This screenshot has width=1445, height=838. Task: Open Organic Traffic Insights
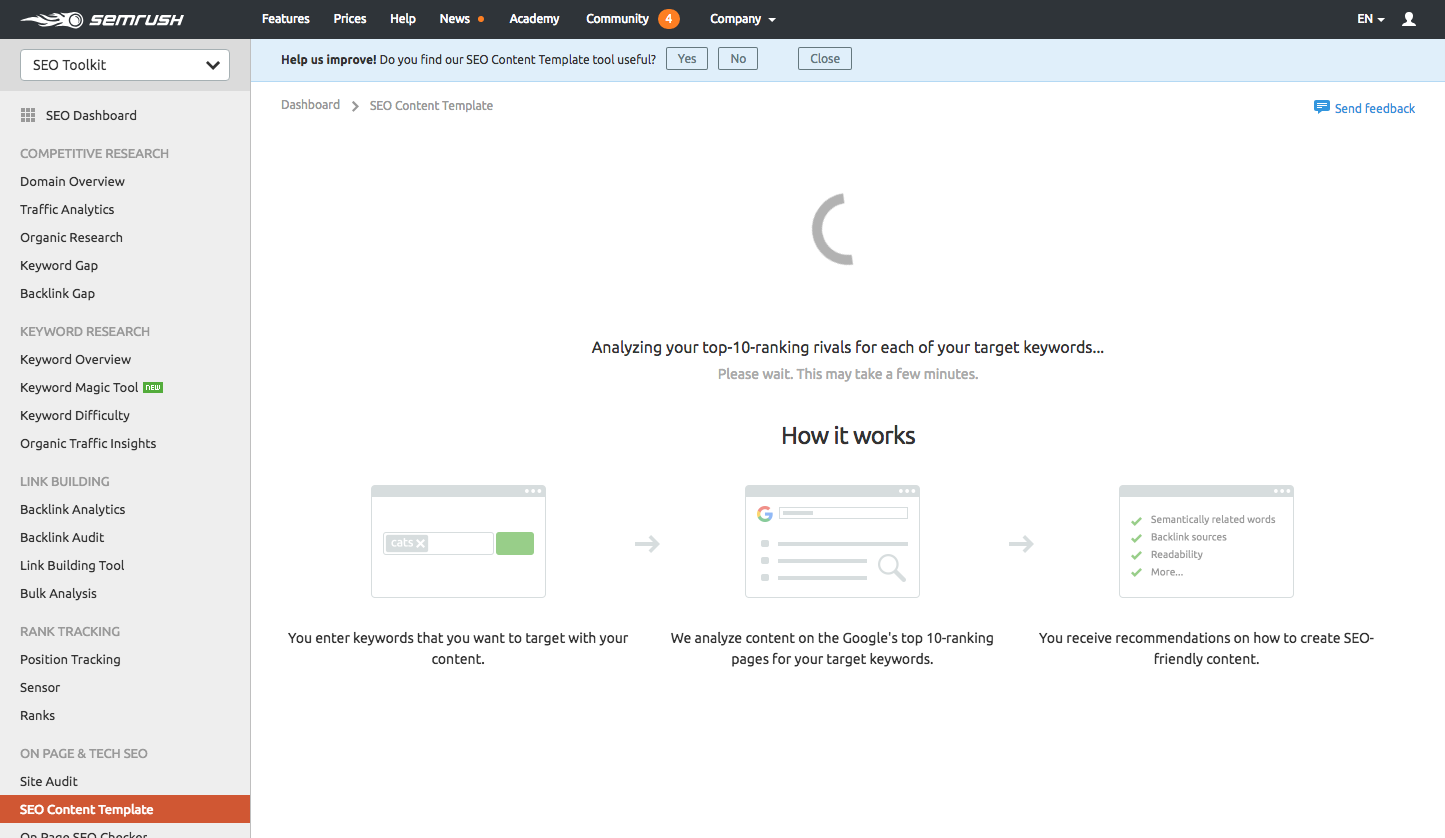coord(88,443)
